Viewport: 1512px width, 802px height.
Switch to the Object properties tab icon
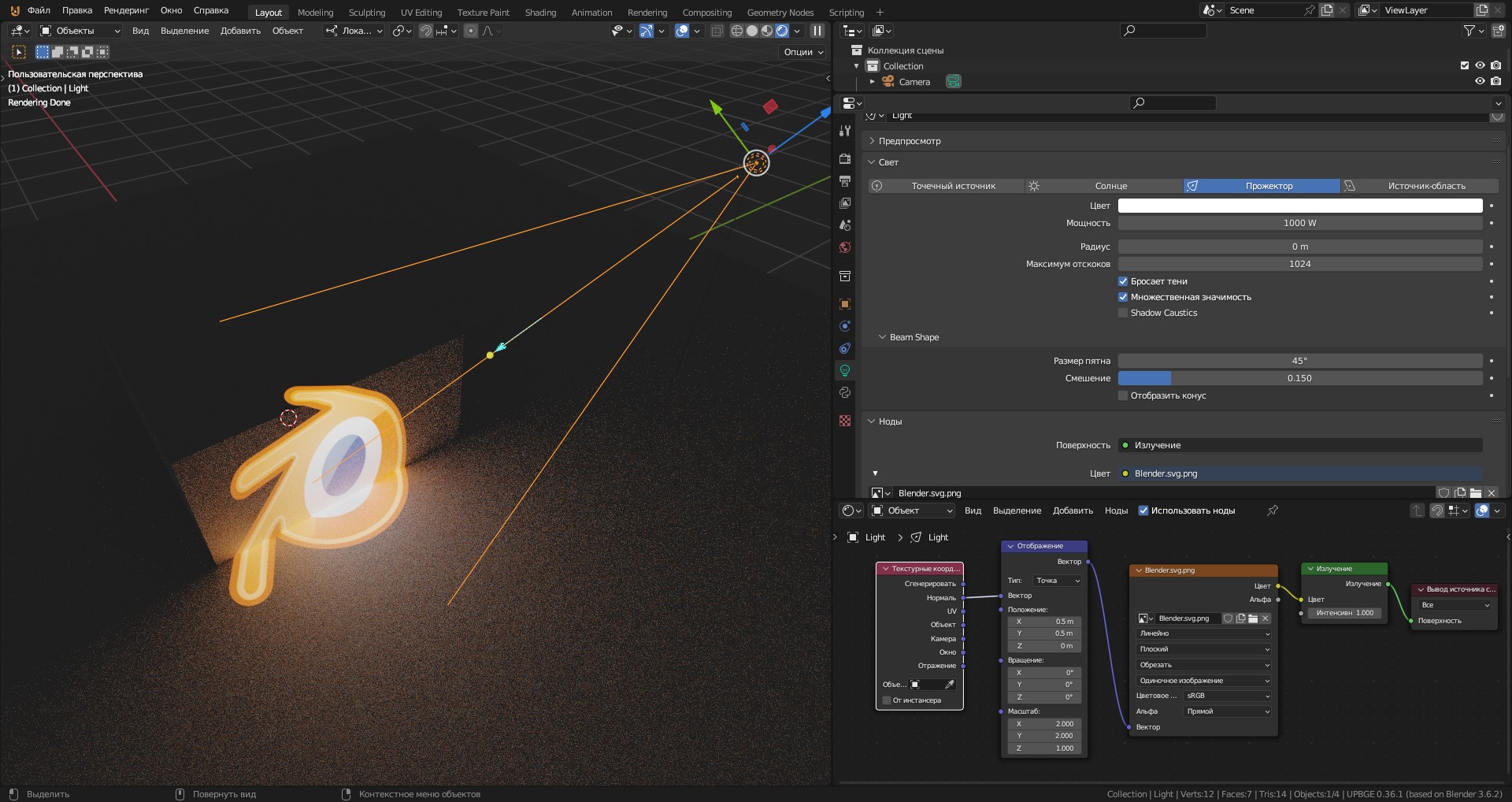(x=845, y=304)
